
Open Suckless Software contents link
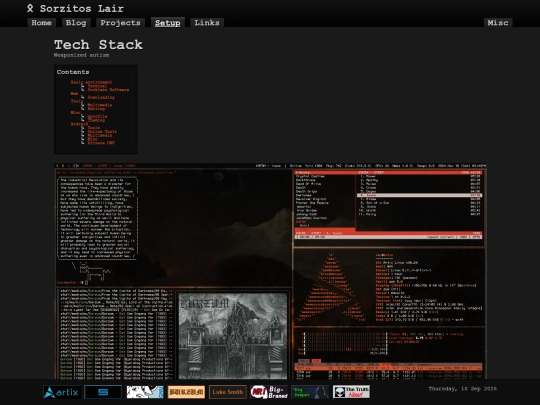click(x=108, y=90)
